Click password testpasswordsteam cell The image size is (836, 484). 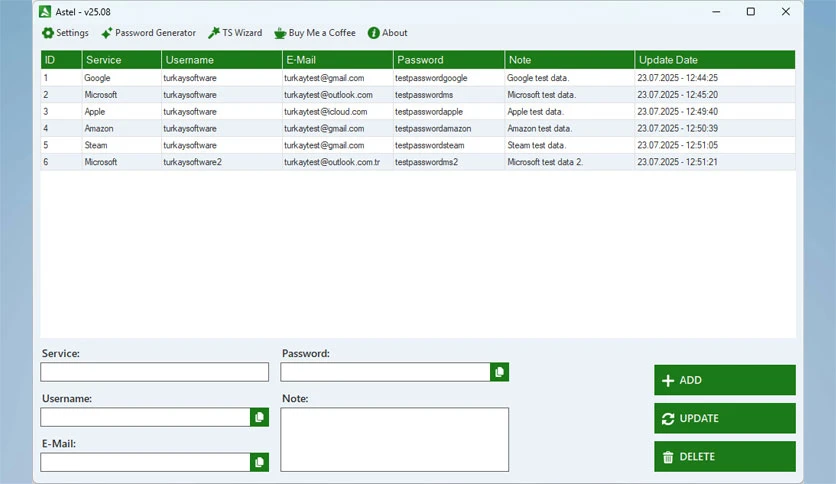(449, 145)
